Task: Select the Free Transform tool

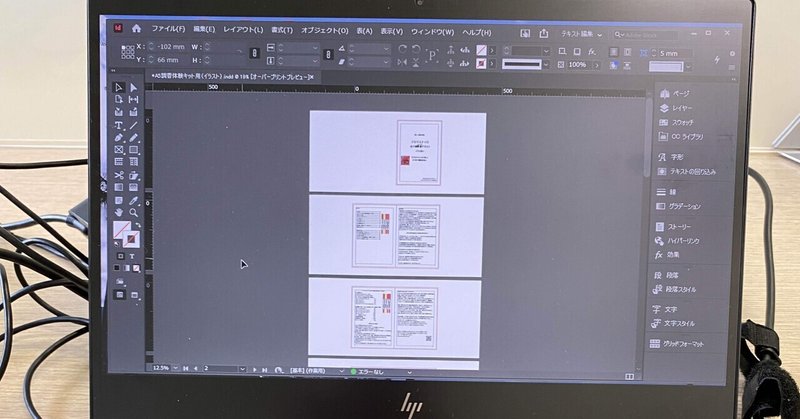Action: pyautogui.click(x=134, y=175)
